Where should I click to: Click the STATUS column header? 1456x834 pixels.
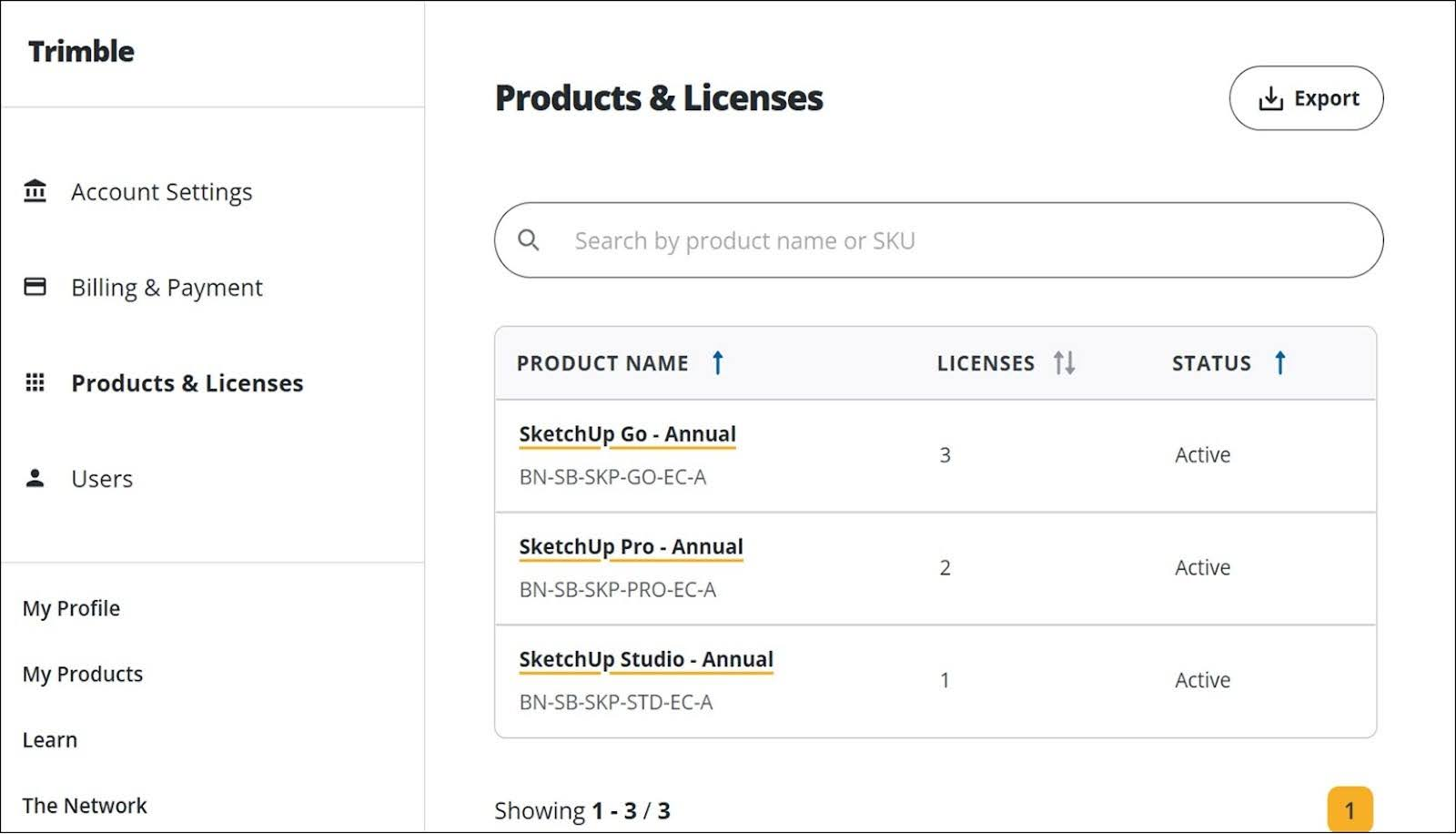tap(1211, 363)
